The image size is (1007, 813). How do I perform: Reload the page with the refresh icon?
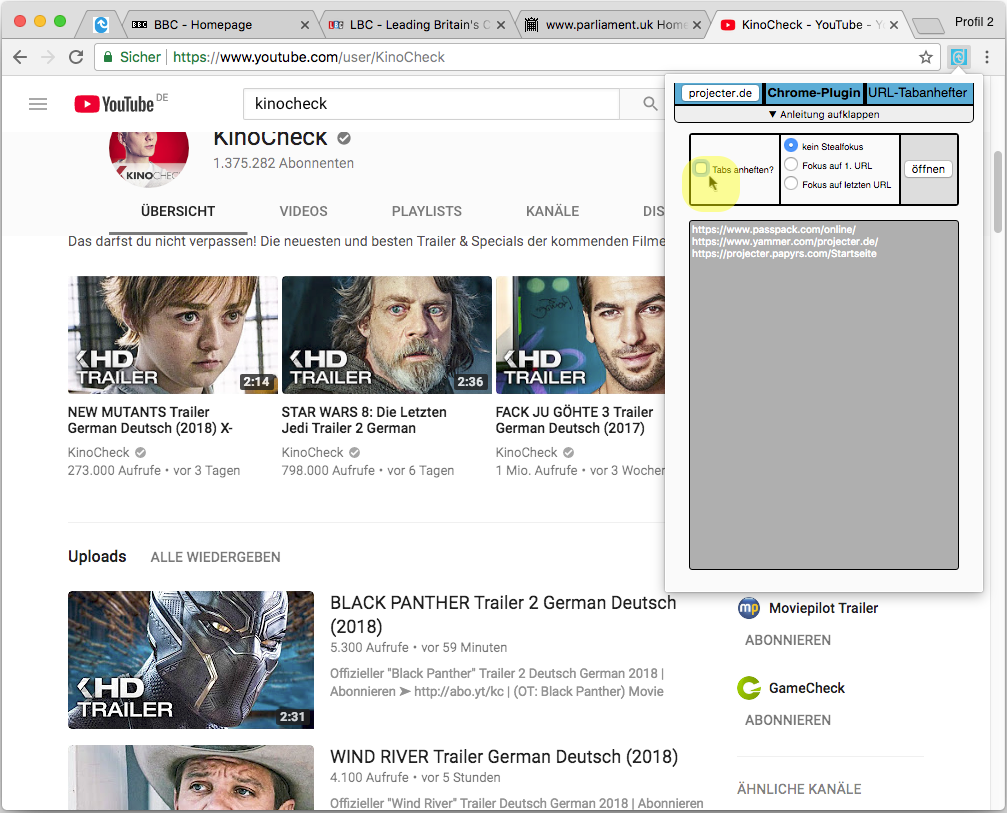[x=76, y=57]
